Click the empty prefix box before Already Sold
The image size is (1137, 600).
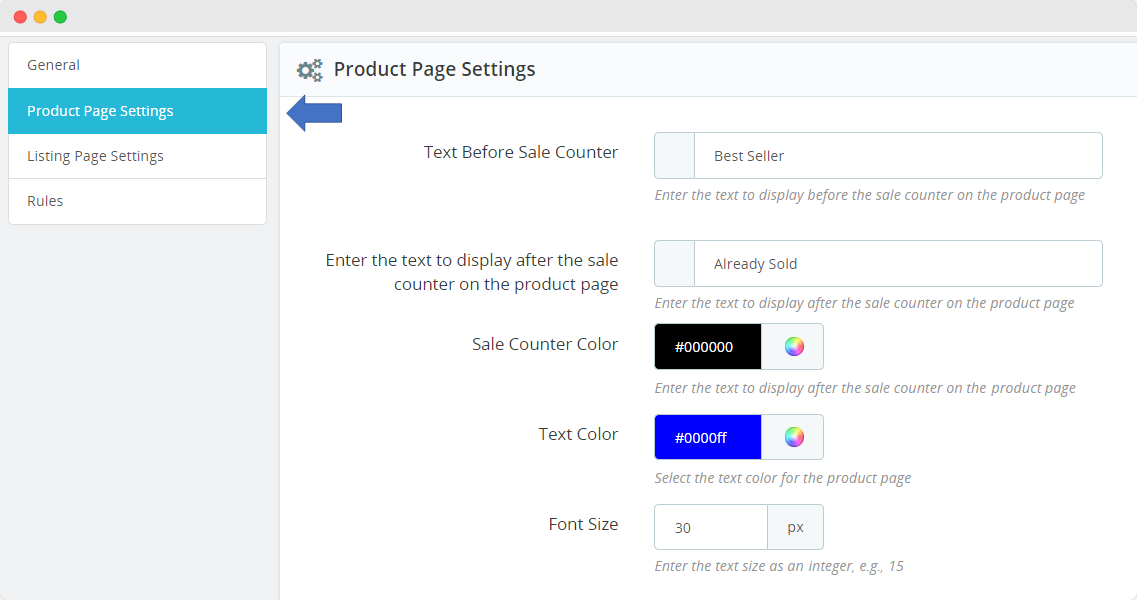(674, 264)
